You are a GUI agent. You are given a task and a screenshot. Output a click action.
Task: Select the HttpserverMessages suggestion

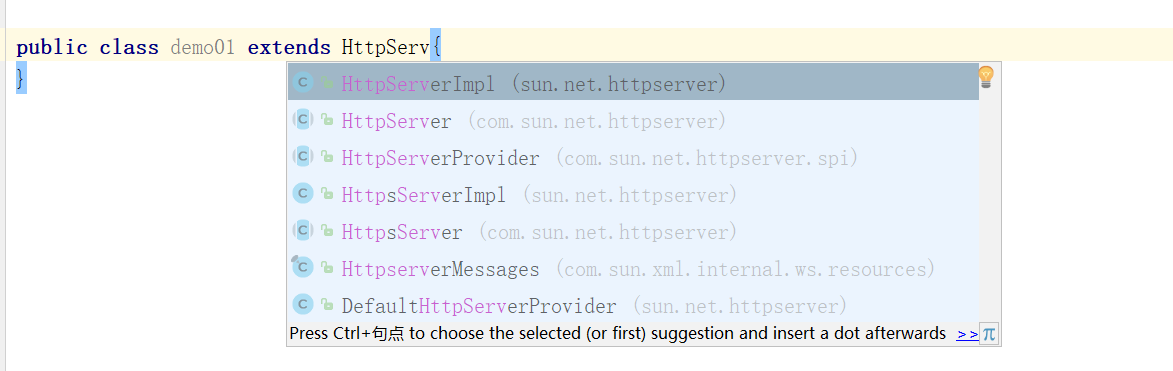coord(633,269)
